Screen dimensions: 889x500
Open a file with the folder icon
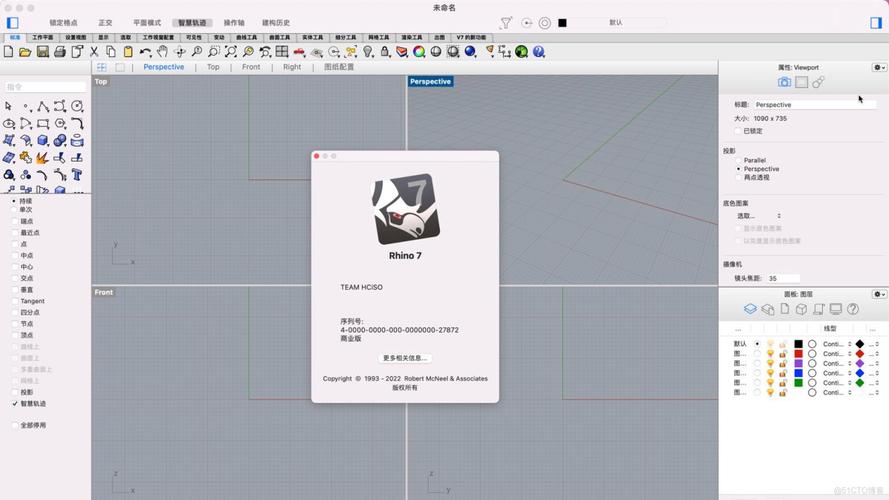point(25,52)
